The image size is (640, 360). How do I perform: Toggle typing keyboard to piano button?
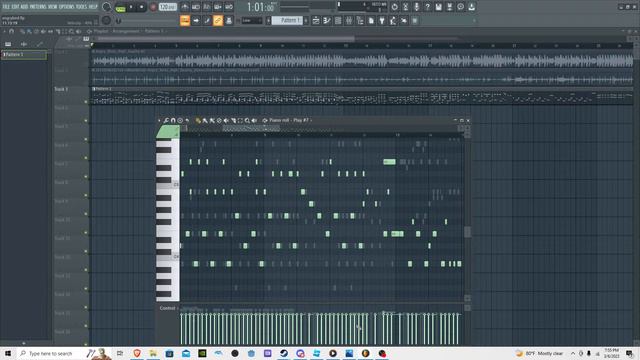tap(185, 20)
